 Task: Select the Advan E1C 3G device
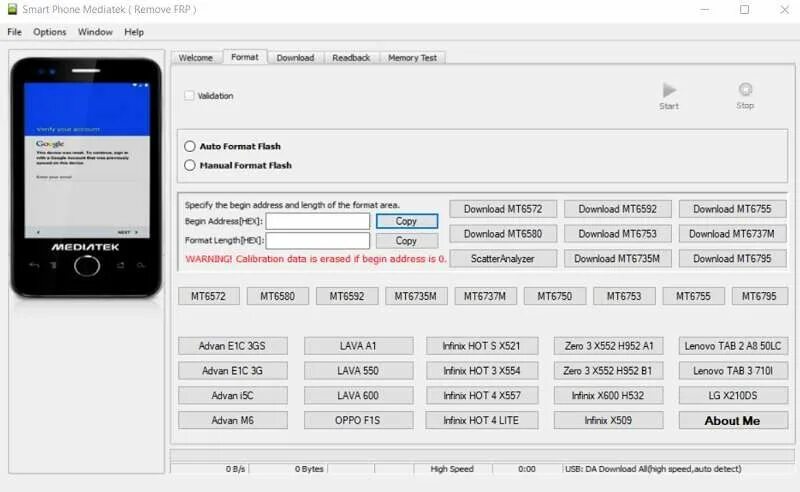click(x=233, y=371)
